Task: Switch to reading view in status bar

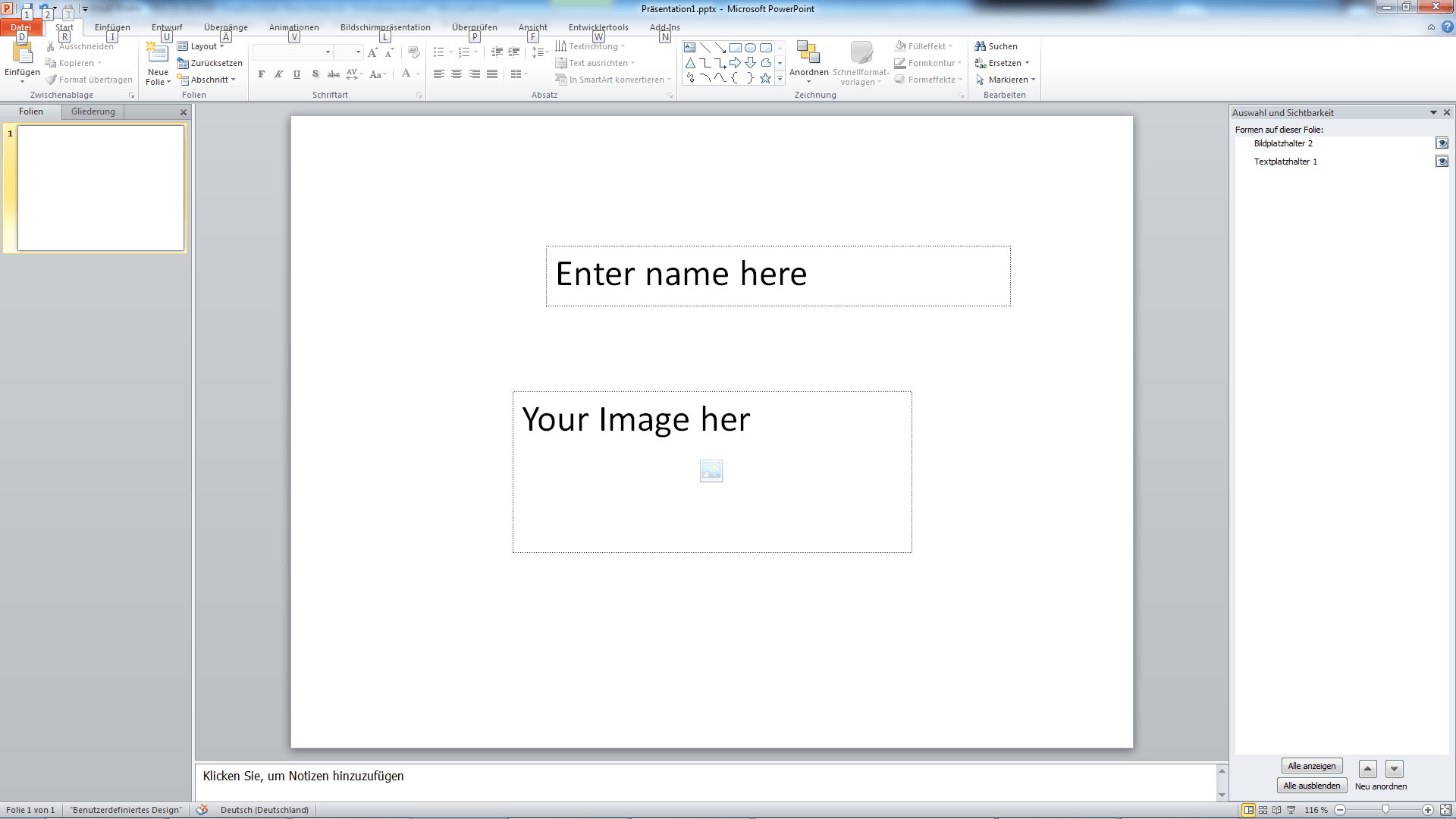Action: [1277, 810]
